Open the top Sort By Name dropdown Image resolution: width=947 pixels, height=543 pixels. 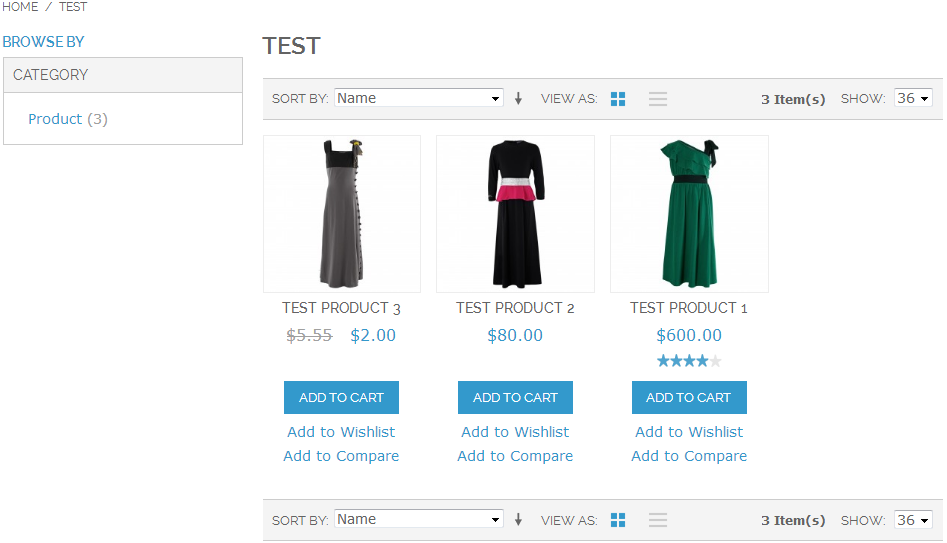click(x=418, y=98)
